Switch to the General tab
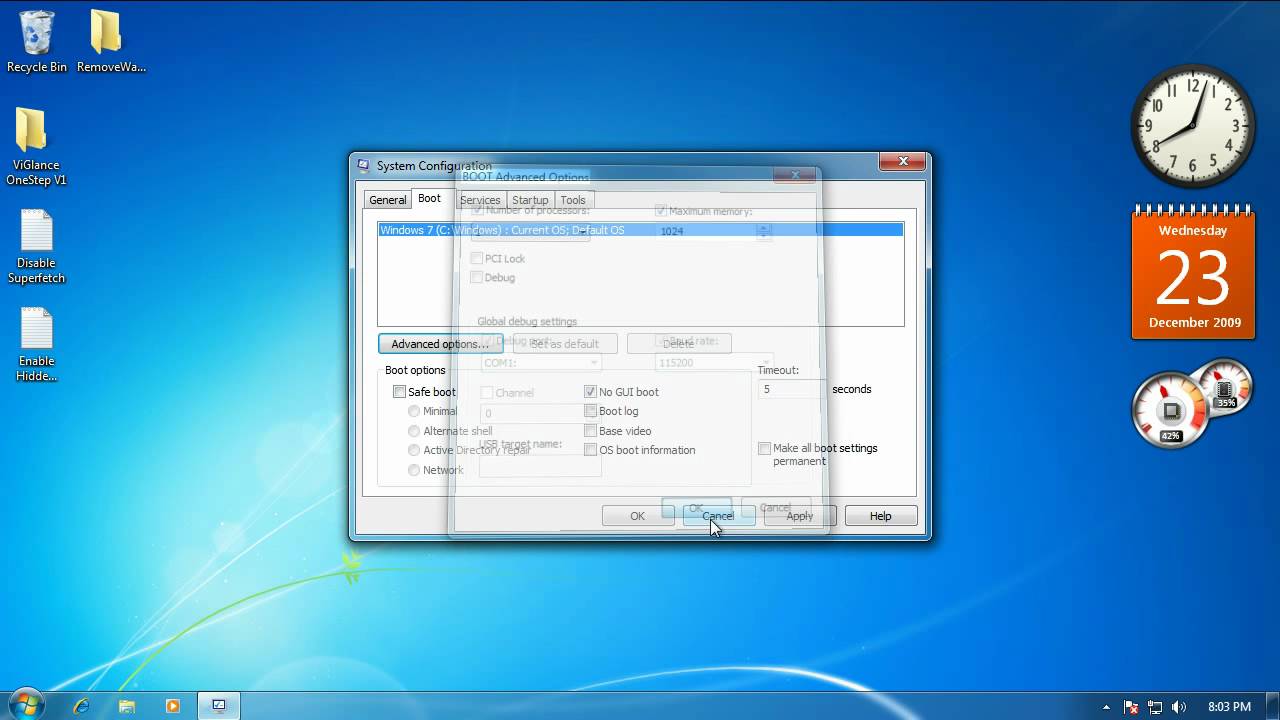 tap(388, 200)
